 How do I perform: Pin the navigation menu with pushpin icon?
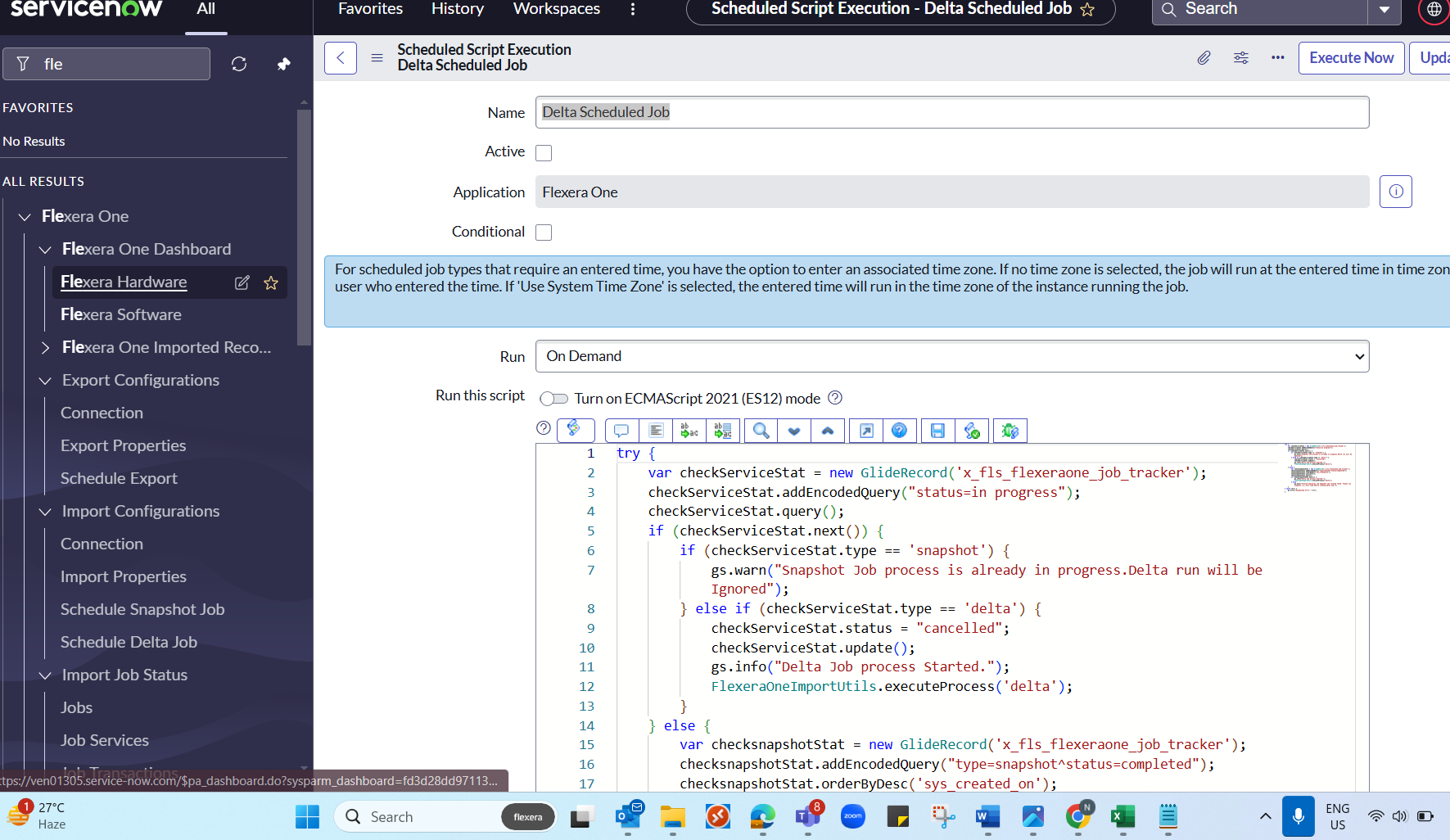283,64
